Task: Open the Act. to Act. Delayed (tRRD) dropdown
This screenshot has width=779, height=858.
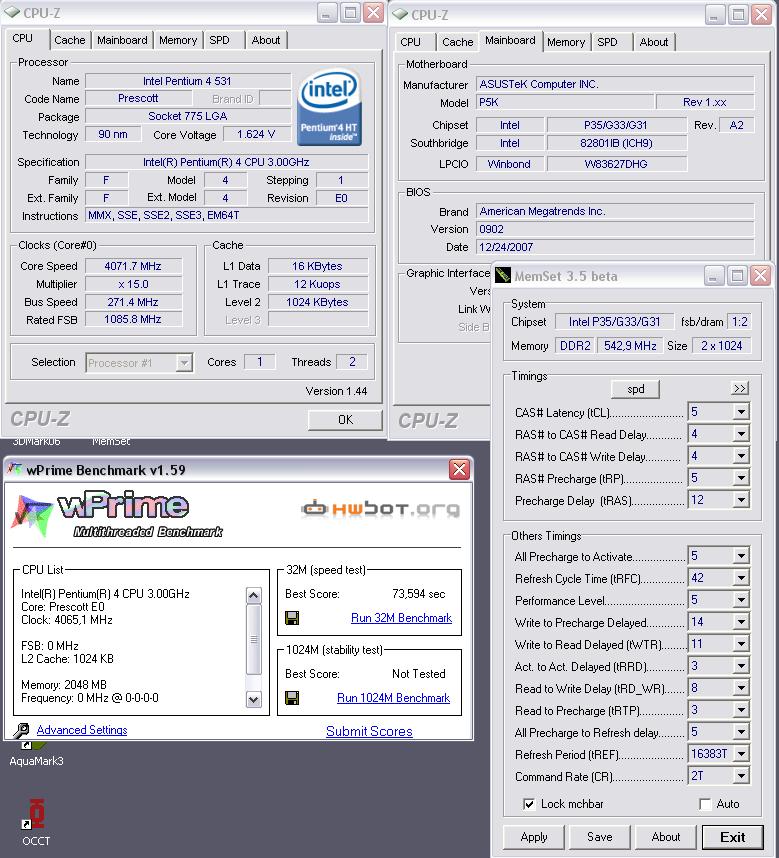Action: coord(741,666)
